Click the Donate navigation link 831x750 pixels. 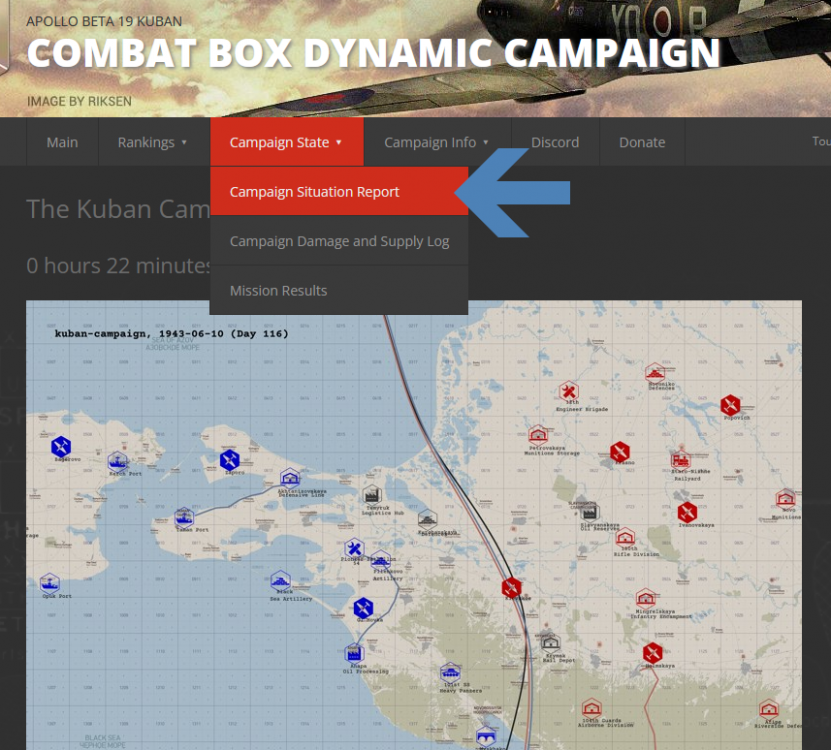(x=642, y=142)
